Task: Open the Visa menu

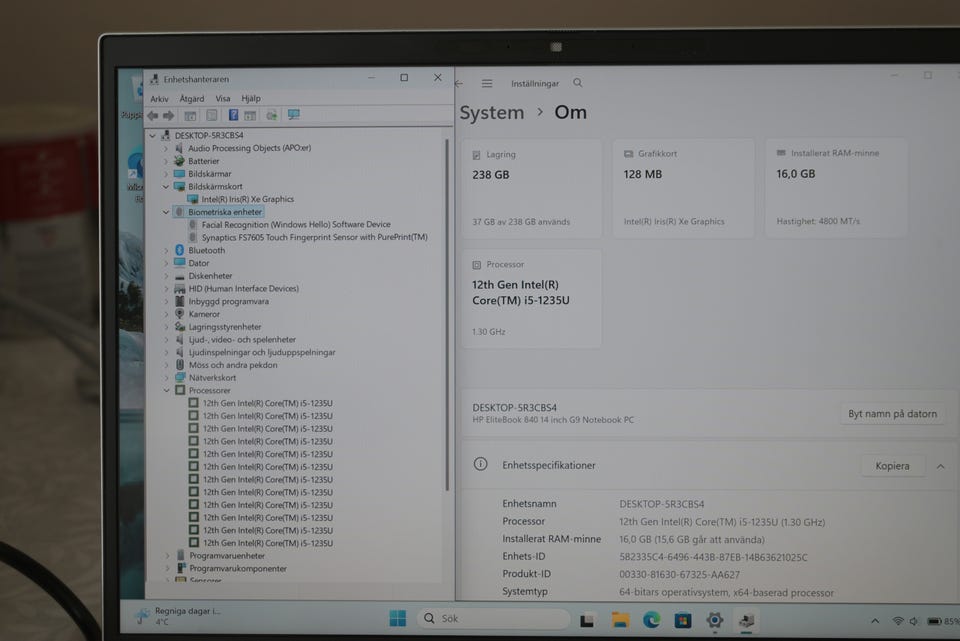Action: [222, 99]
